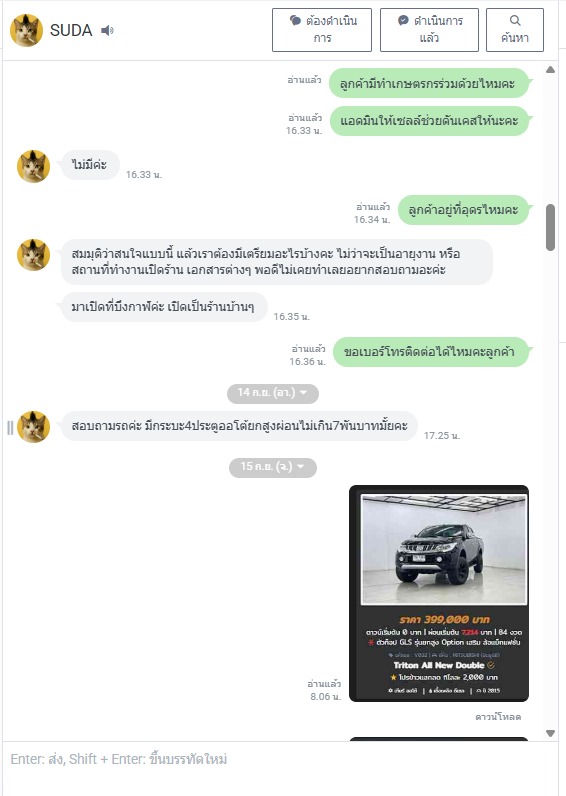566x796 pixels.
Task: Click the avatar next to สมมุติว่าสนใจ message
Action: click(34, 255)
